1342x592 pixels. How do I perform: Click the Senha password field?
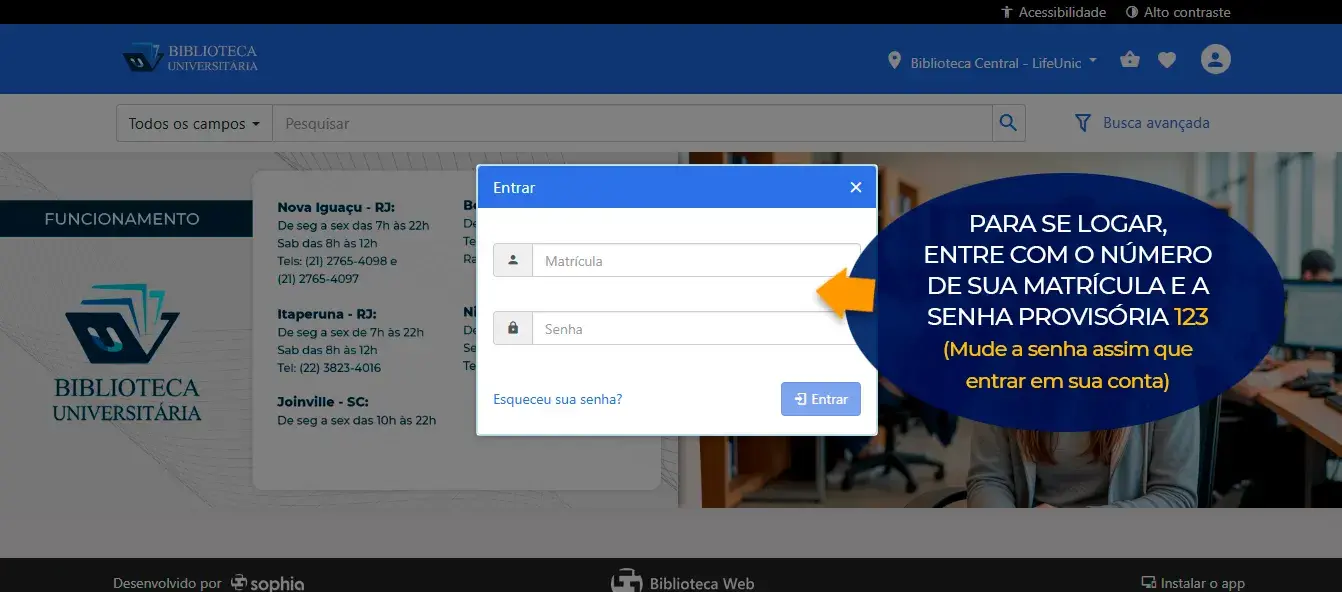click(695, 329)
